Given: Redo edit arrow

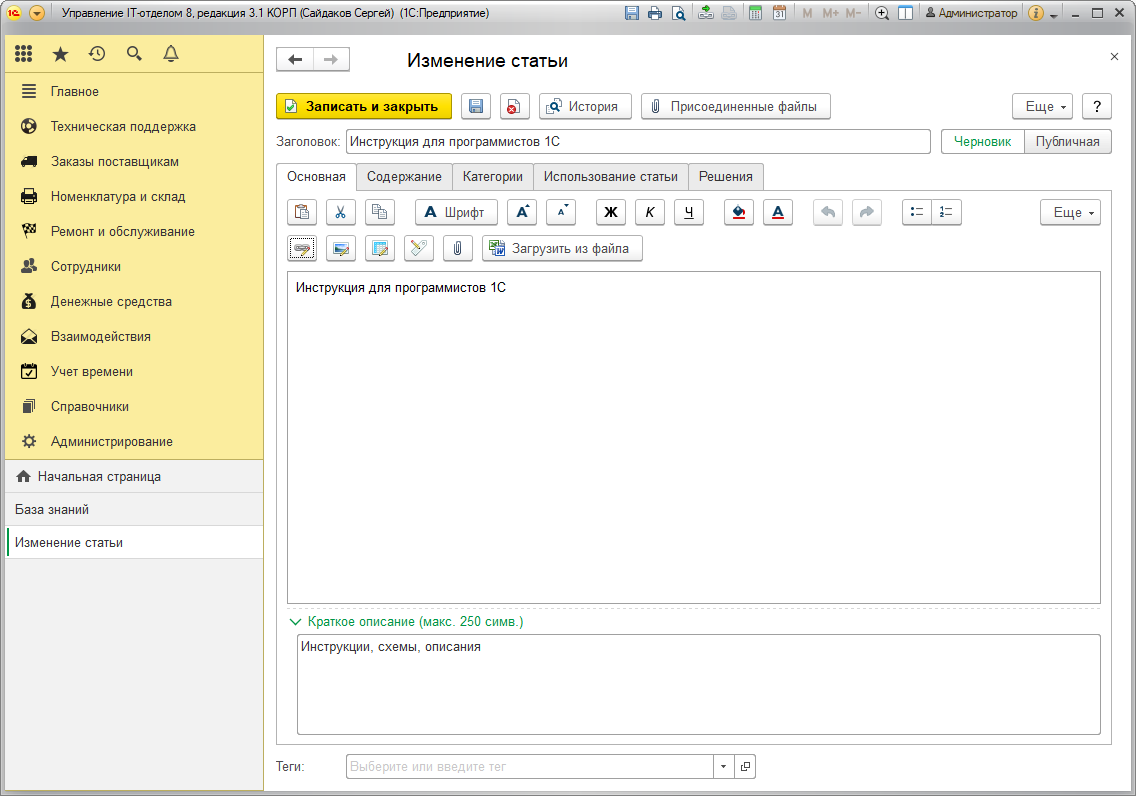Looking at the screenshot, I should (867, 212).
